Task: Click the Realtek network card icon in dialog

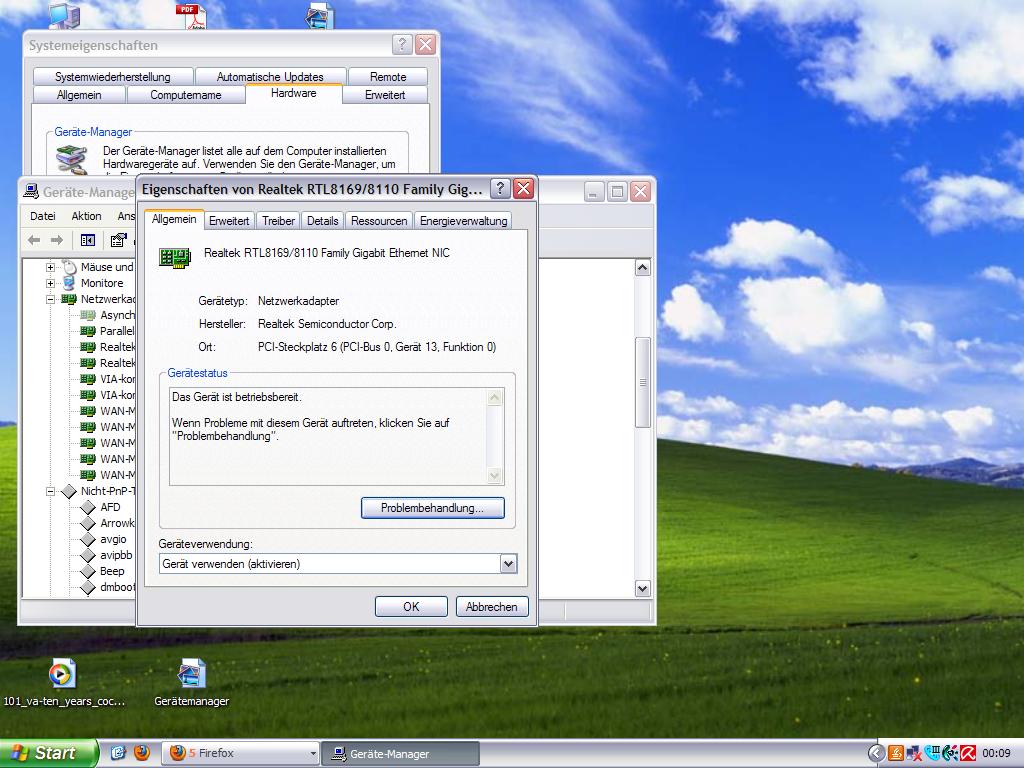Action: tap(175, 257)
